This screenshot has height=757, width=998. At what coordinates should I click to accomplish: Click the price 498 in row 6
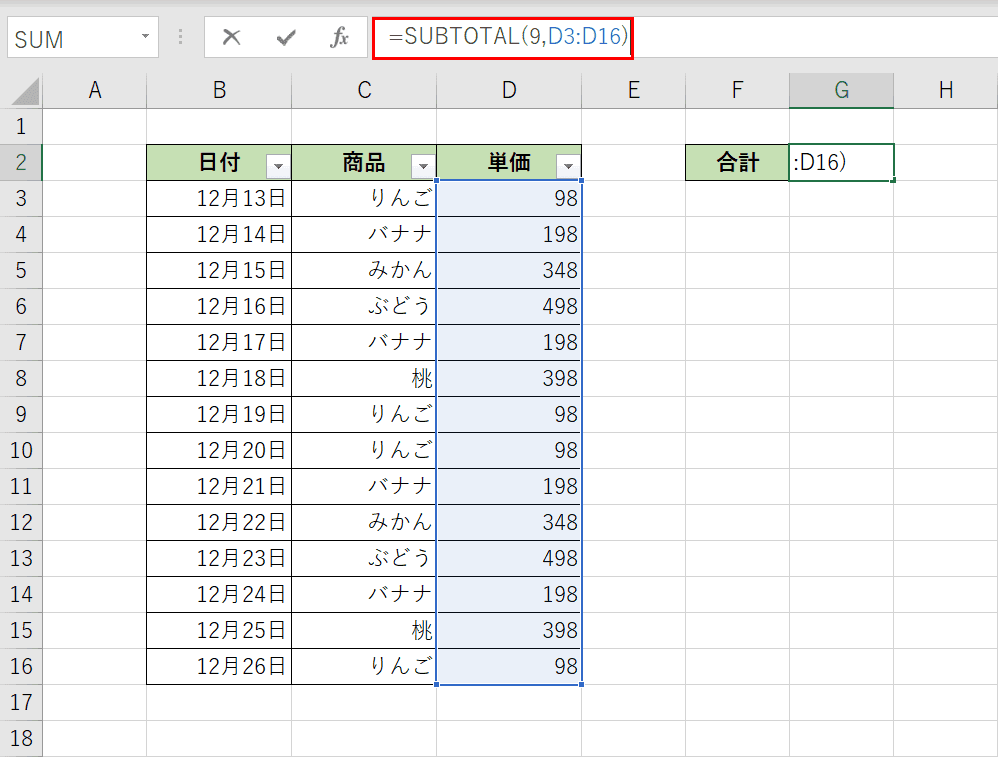pos(509,306)
